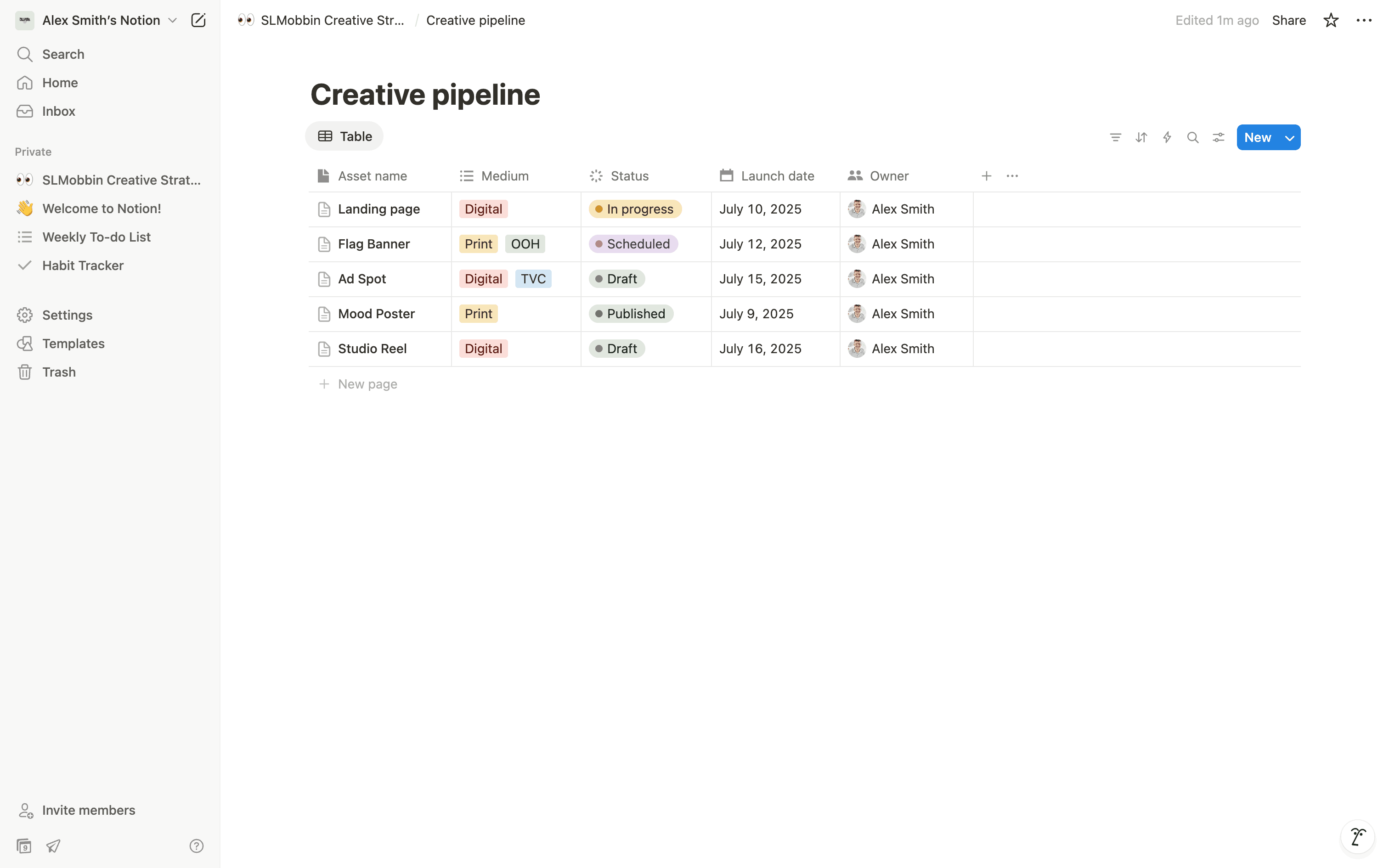The width and height of the screenshot is (1389, 868).
Task: Open the sort options icon
Action: pos(1141,137)
